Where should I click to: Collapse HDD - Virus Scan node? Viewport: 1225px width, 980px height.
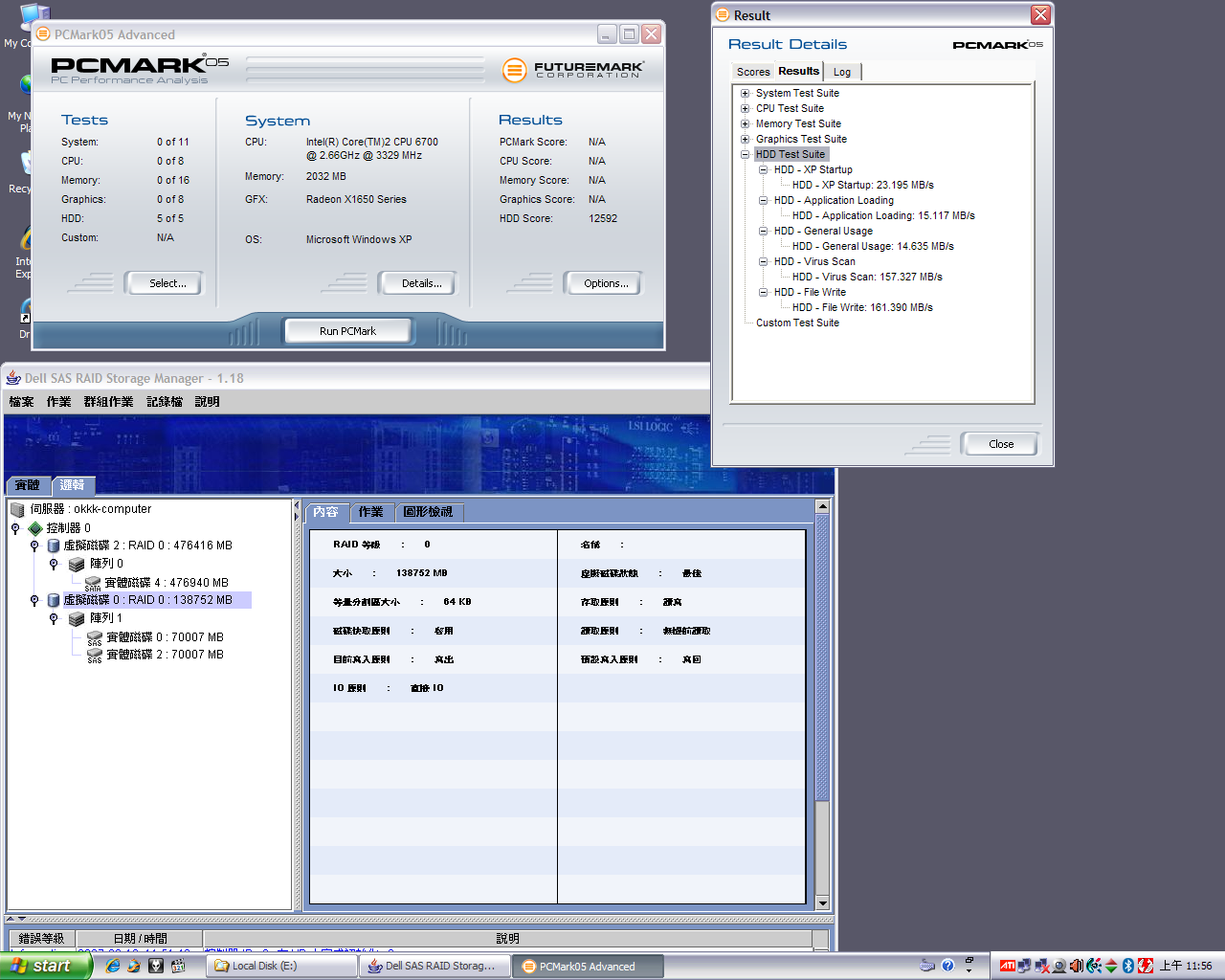point(764,262)
